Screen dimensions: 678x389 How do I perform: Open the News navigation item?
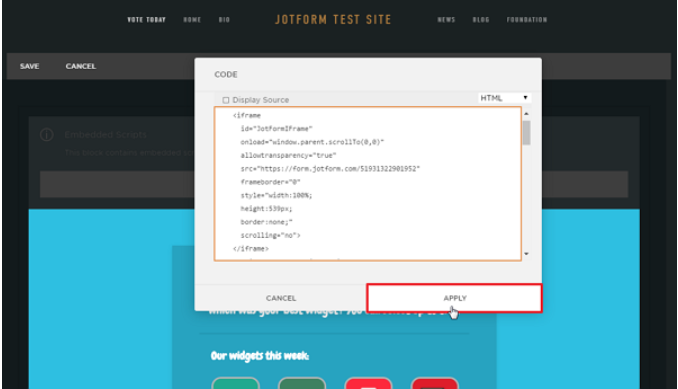tap(446, 20)
